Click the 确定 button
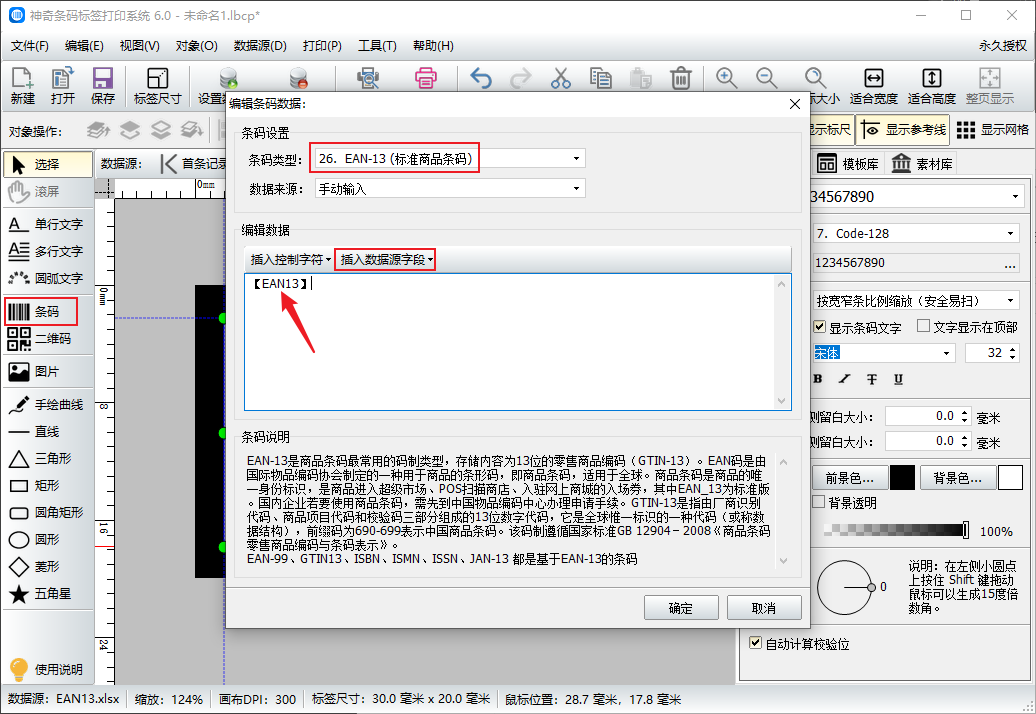The width and height of the screenshot is (1036, 714). [x=680, y=608]
